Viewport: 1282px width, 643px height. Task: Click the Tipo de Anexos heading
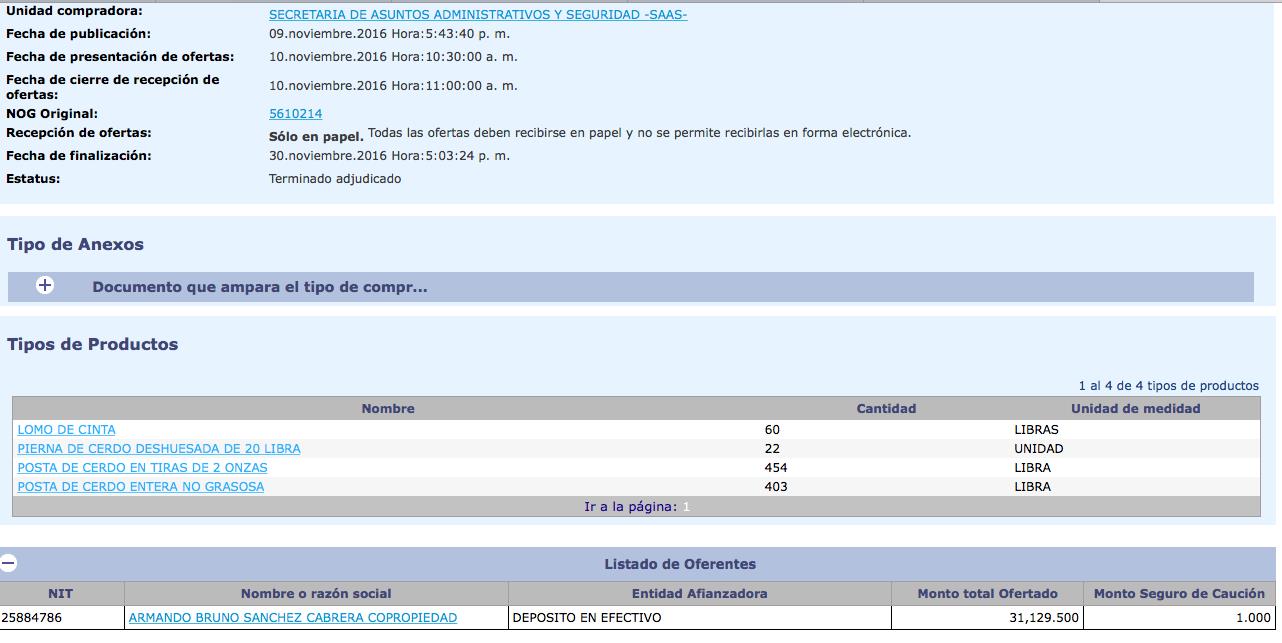pos(75,244)
